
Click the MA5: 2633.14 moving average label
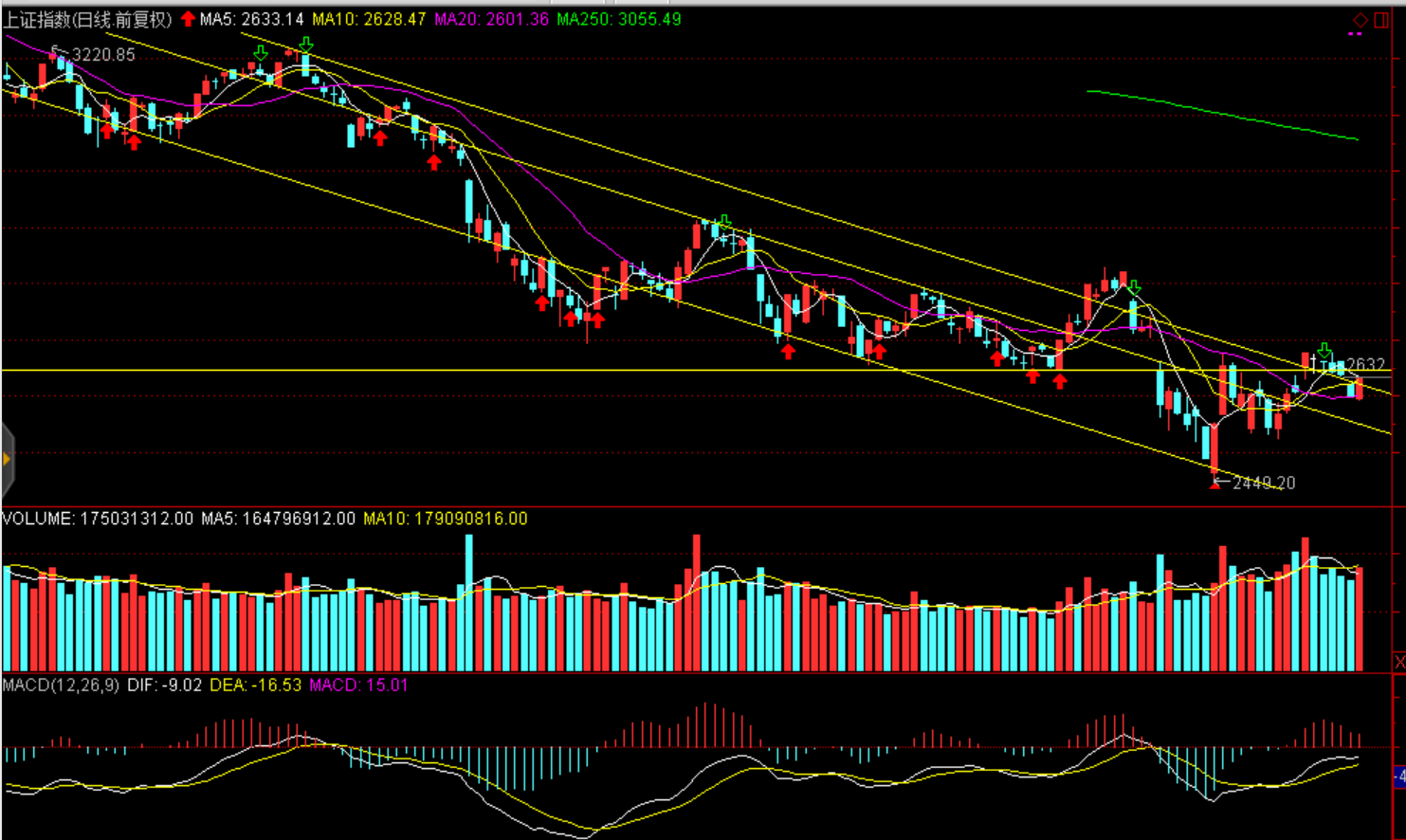251,19
